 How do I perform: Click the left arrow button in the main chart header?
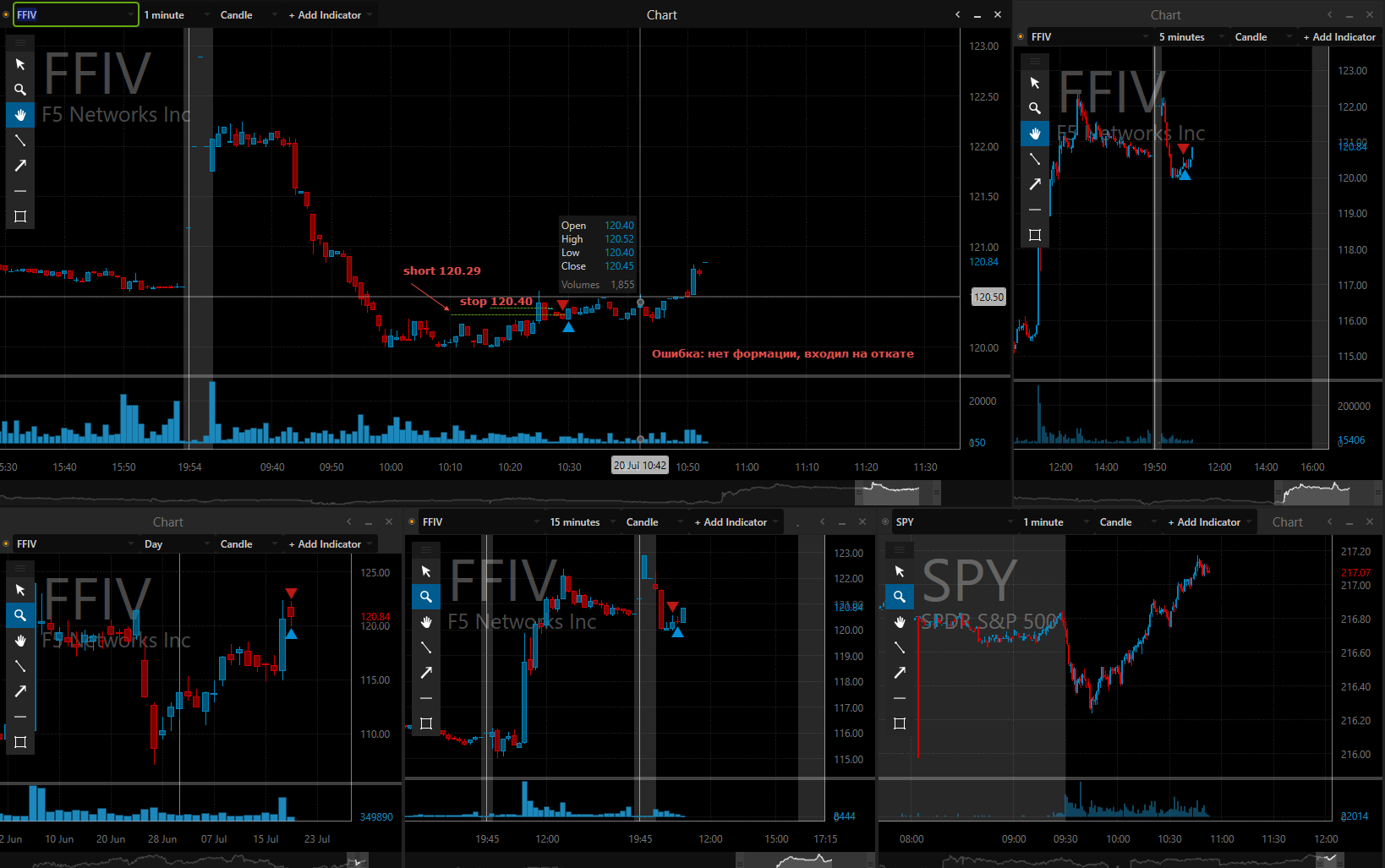click(x=957, y=15)
